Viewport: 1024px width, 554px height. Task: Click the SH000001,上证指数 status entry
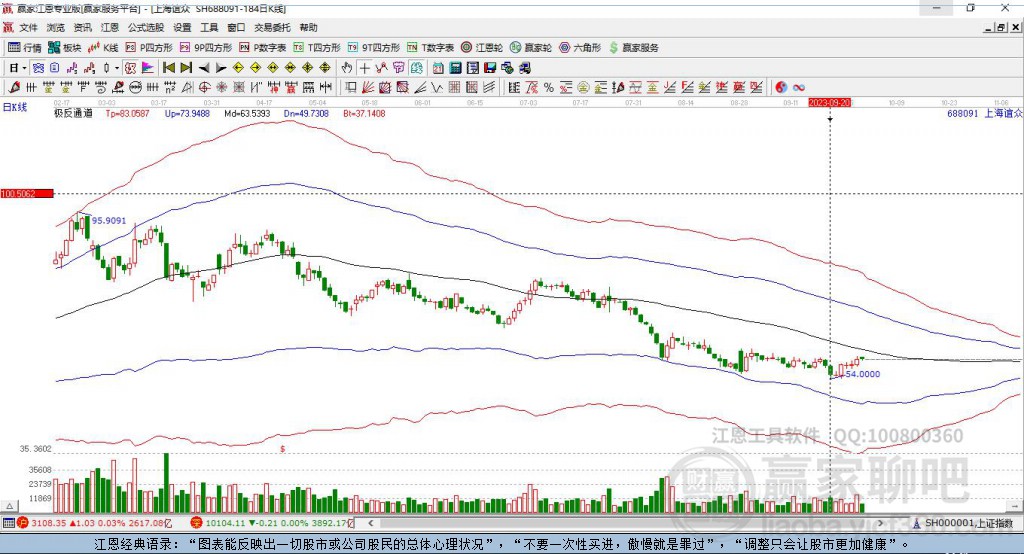click(x=969, y=523)
